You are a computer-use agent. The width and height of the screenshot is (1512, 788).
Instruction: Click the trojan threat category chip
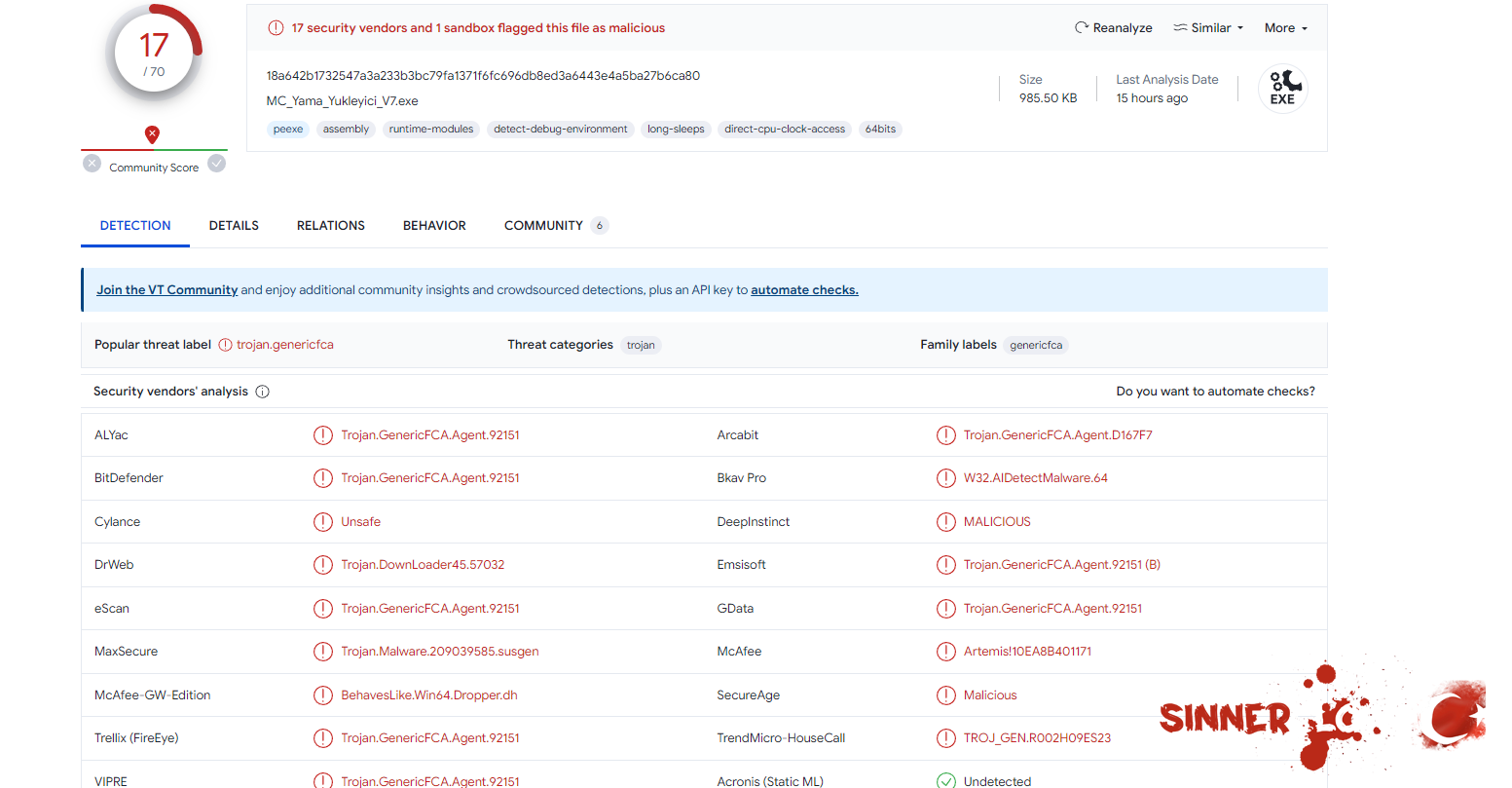point(641,345)
